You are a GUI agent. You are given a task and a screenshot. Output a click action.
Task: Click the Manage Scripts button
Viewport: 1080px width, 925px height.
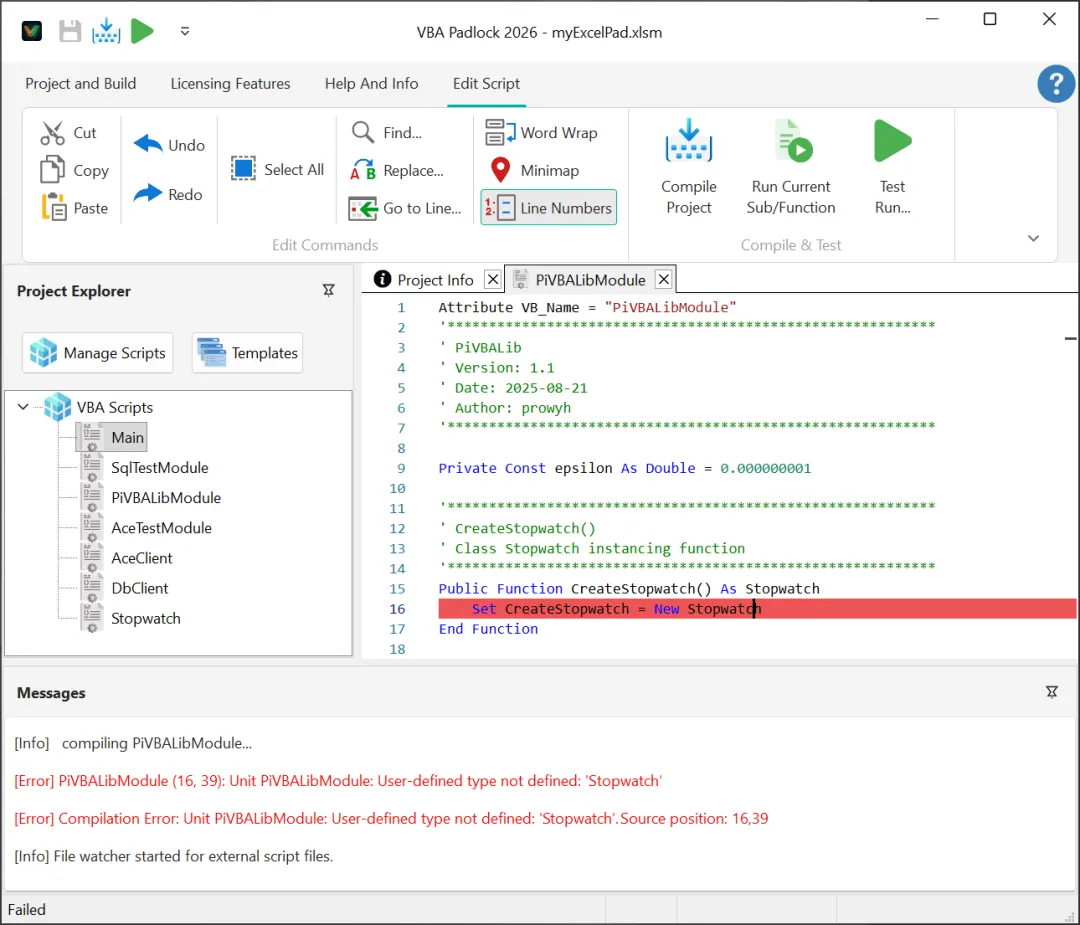click(x=97, y=353)
